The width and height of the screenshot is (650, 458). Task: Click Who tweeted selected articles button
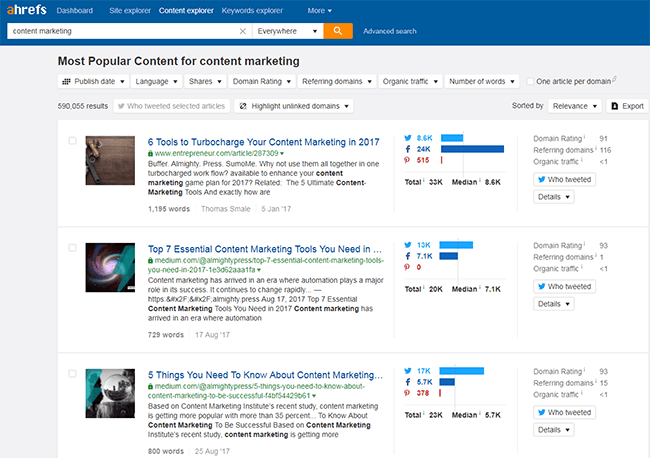pos(172,106)
